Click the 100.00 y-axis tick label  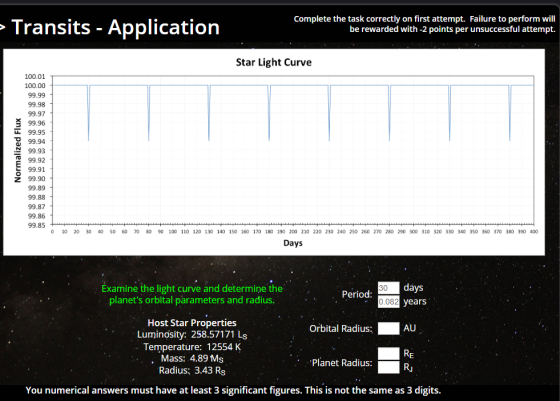(35, 86)
